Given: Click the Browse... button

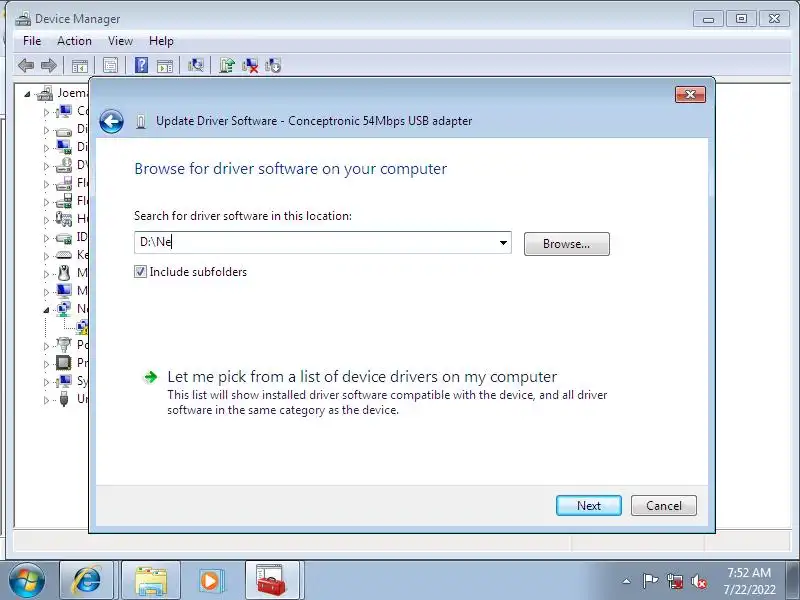Looking at the screenshot, I should pyautogui.click(x=566, y=244).
